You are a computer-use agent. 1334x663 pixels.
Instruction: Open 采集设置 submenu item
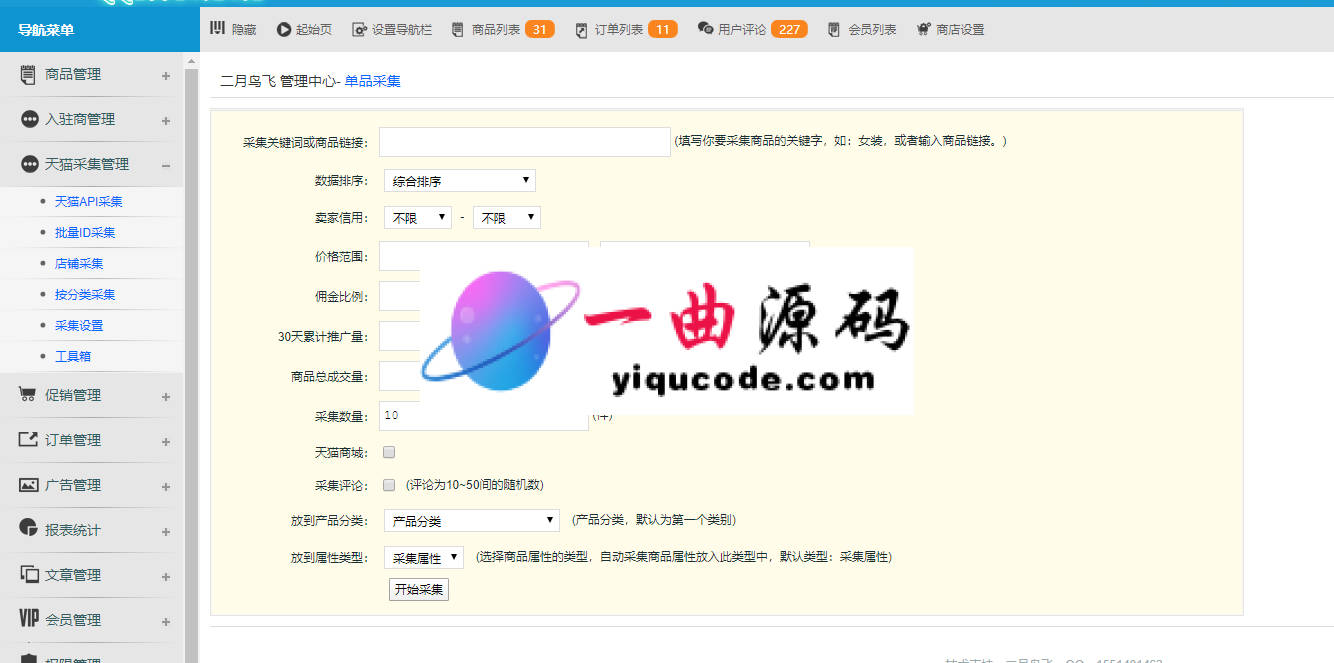79,325
